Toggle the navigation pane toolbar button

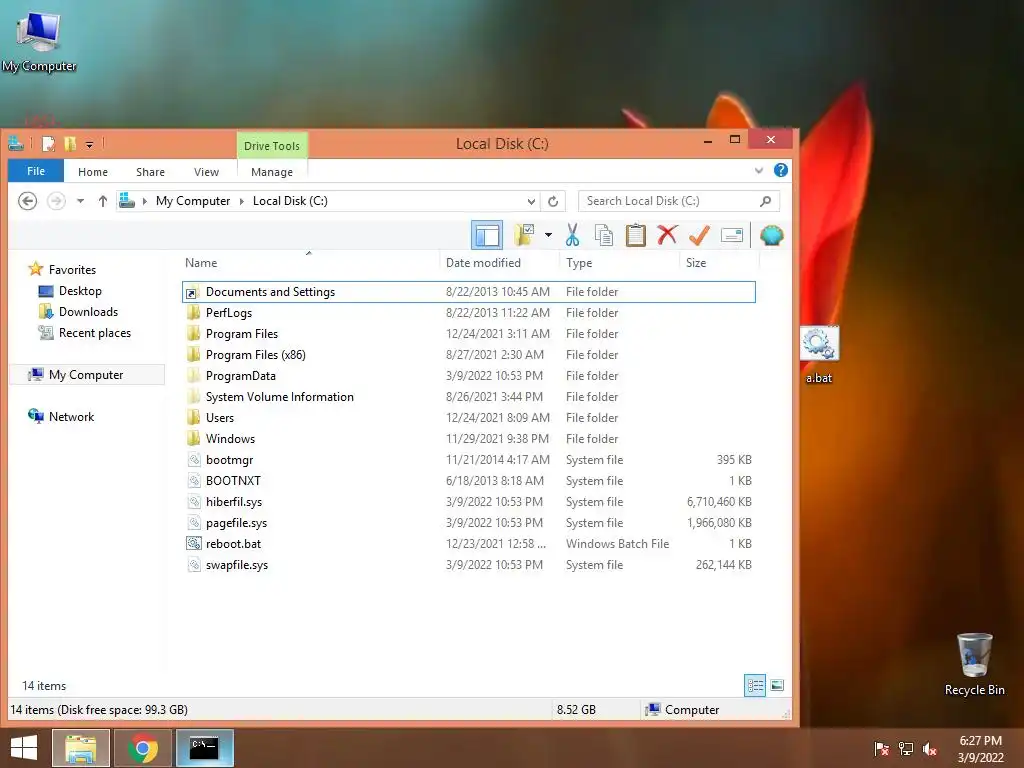point(487,235)
